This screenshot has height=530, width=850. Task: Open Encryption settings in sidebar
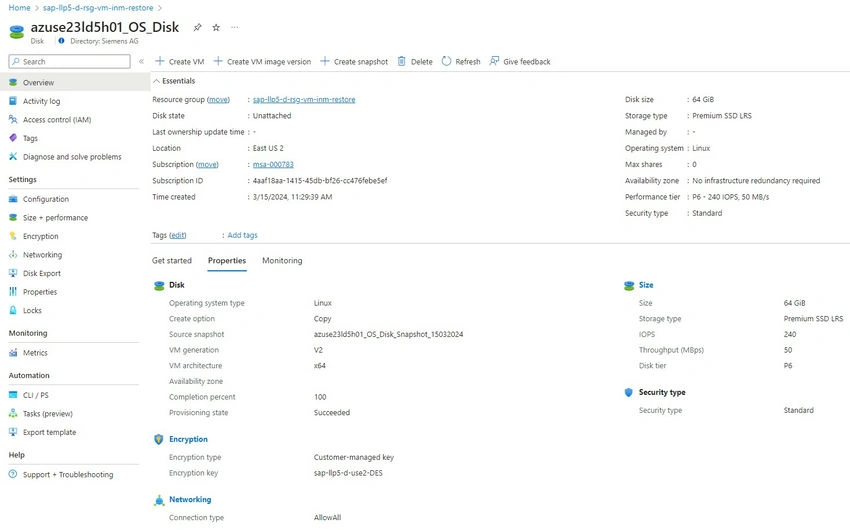tap(40, 236)
